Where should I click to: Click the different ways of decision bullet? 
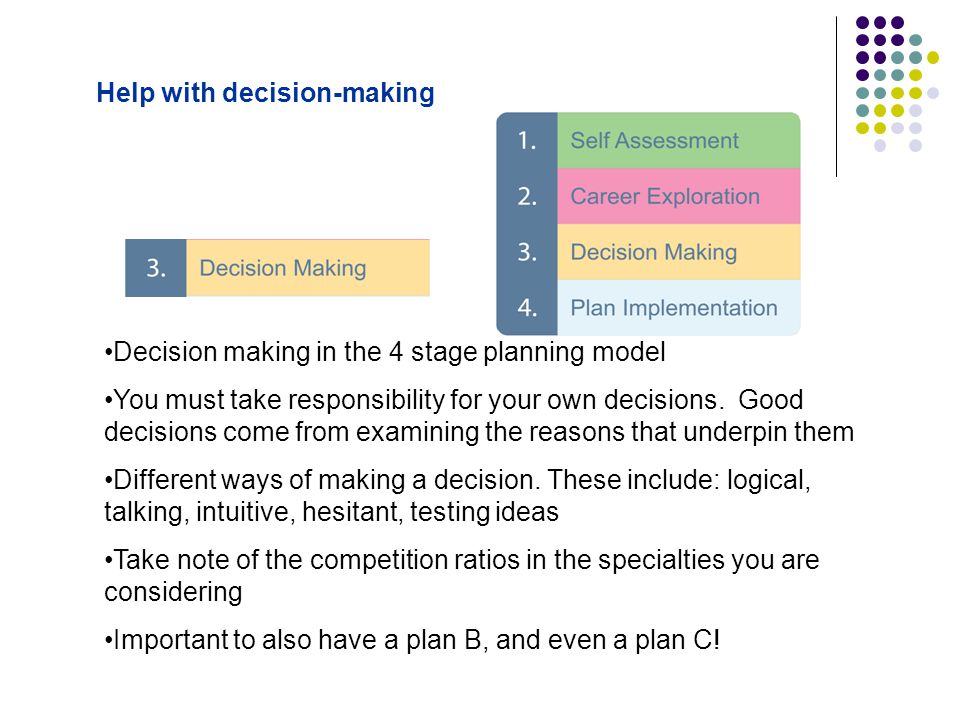[x=457, y=495]
